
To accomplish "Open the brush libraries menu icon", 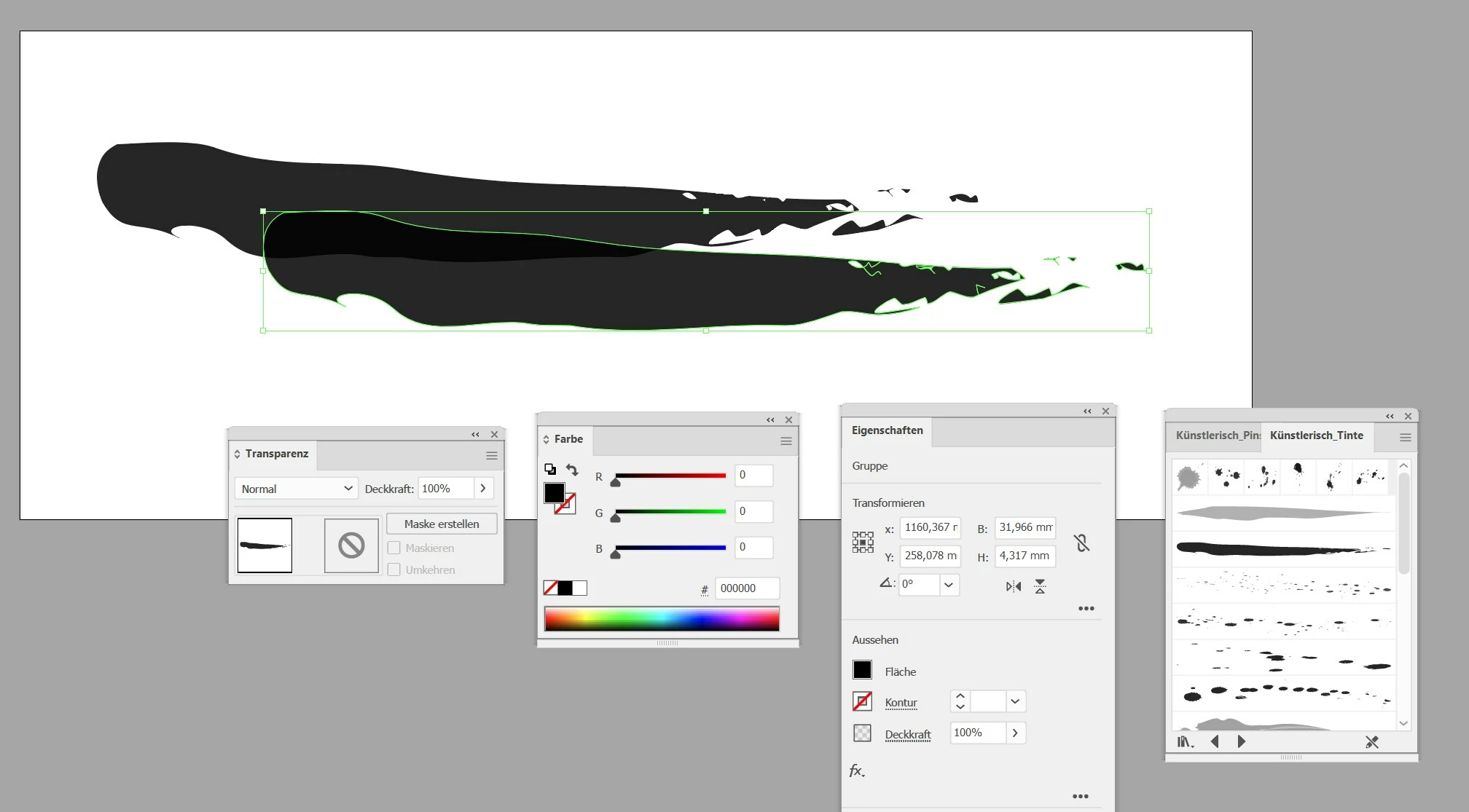I will 1186,742.
